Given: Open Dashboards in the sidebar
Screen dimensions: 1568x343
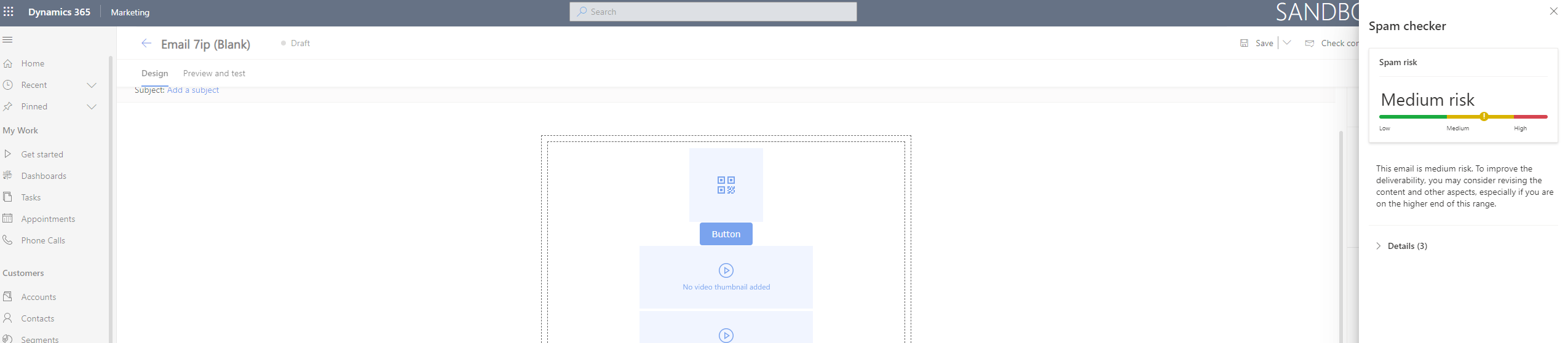Looking at the screenshot, I should pos(44,176).
